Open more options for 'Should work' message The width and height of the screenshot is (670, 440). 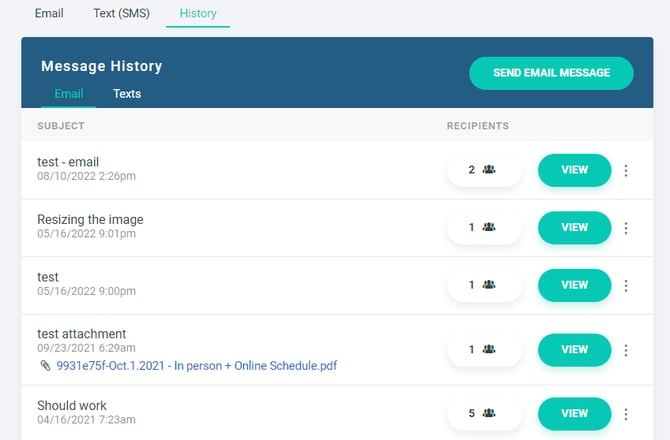(626, 413)
